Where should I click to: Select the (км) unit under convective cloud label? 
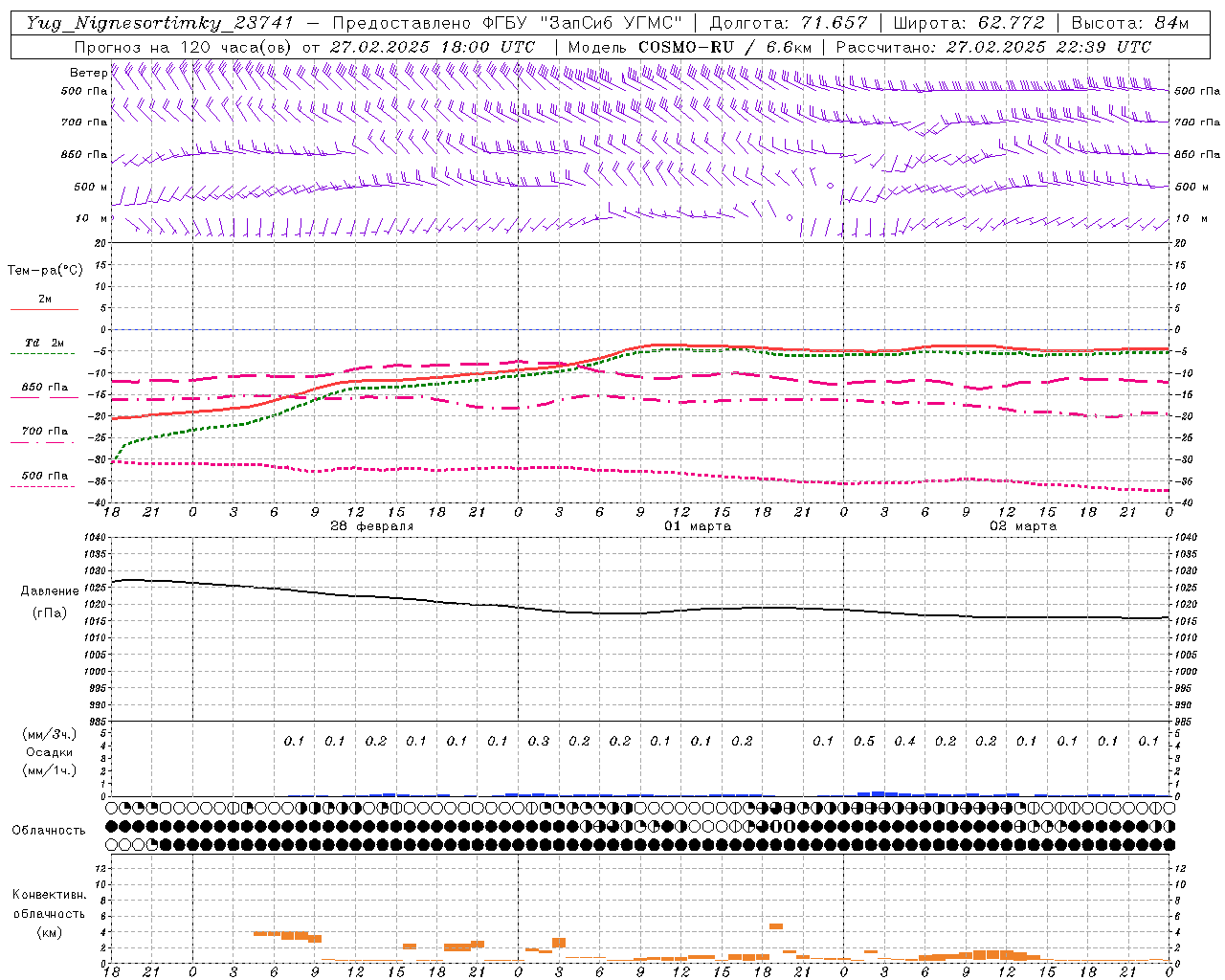(x=49, y=932)
